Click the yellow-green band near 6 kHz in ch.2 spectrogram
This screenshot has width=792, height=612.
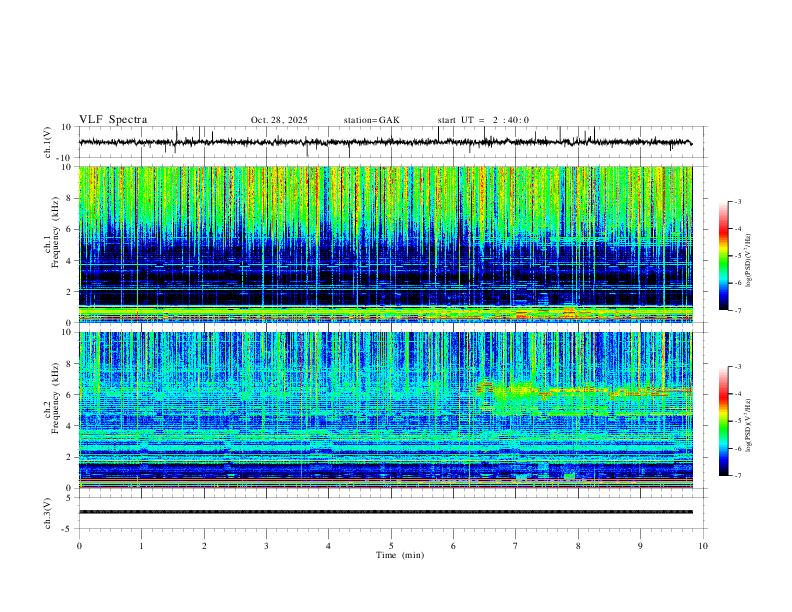tap(586, 390)
